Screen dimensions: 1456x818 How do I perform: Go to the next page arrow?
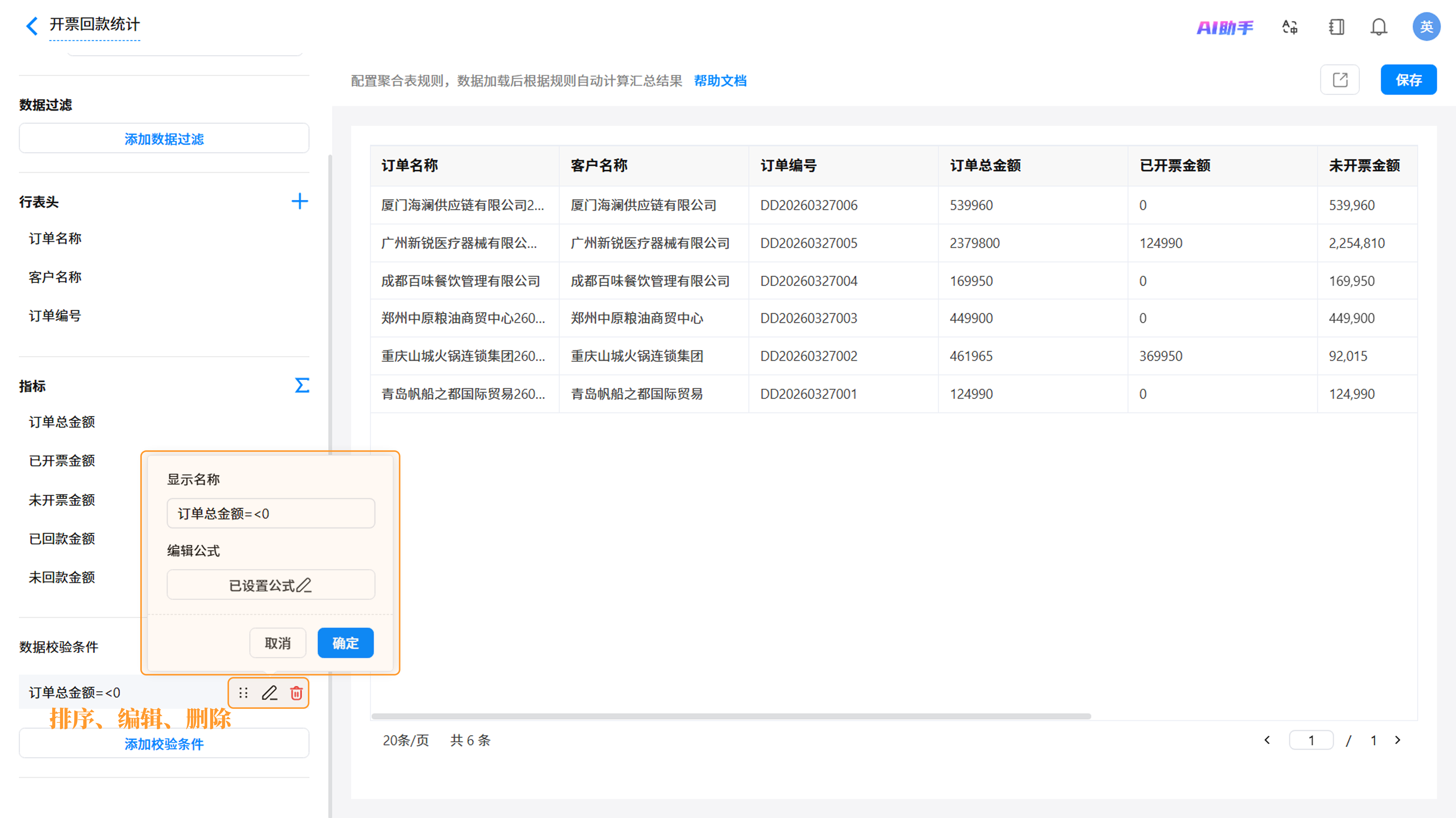coord(1398,740)
